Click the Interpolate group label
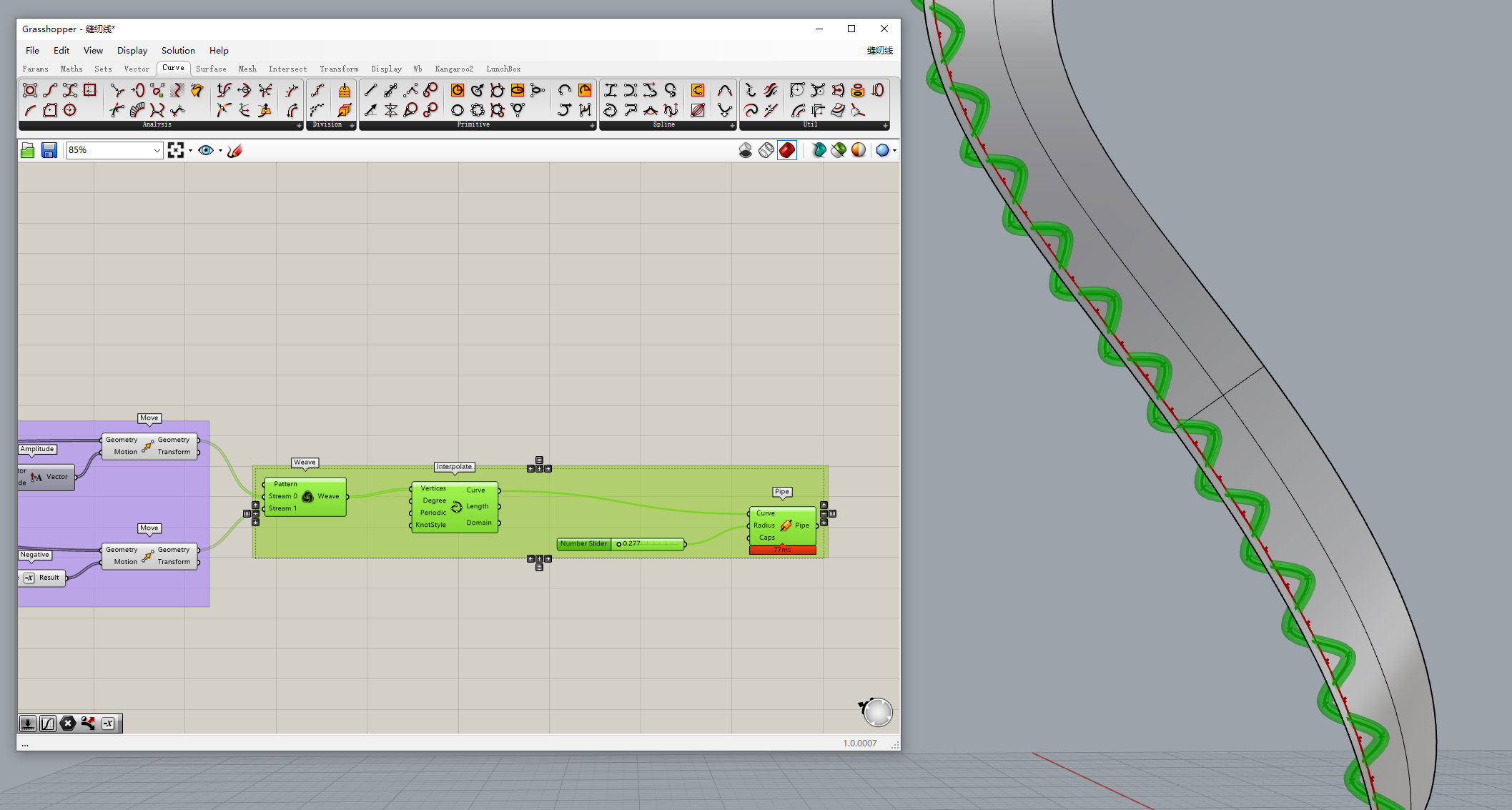The height and width of the screenshot is (810, 1512). [x=455, y=467]
